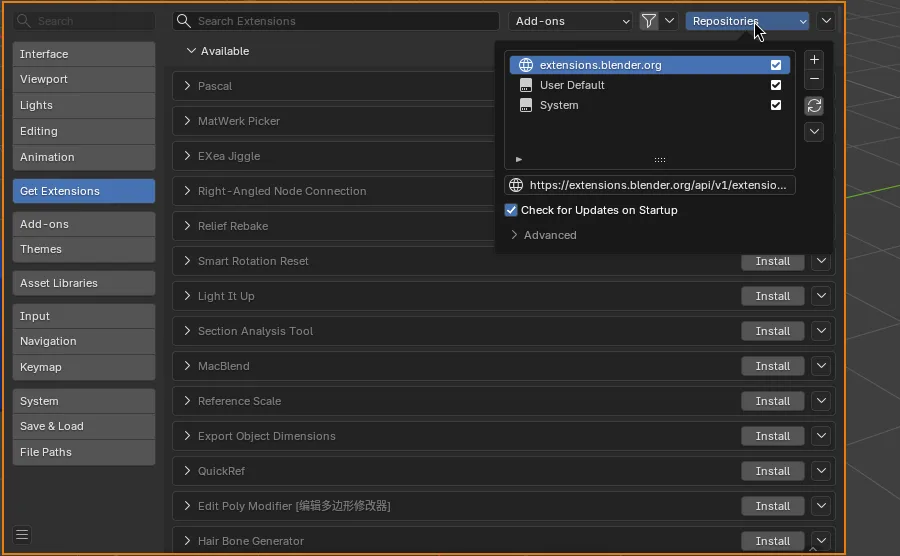Viewport: 900px width, 556px height.
Task: Click the filter funnel icon
Action: click(649, 21)
